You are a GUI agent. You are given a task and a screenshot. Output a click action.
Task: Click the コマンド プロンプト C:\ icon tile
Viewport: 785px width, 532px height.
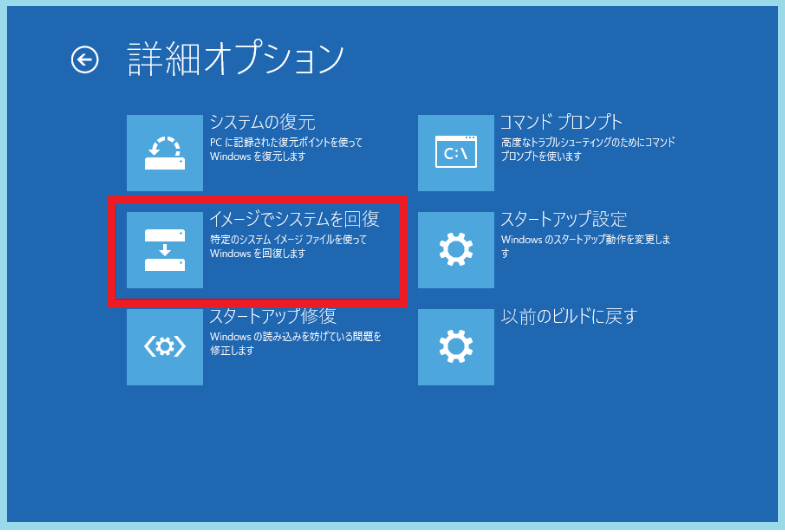(456, 153)
